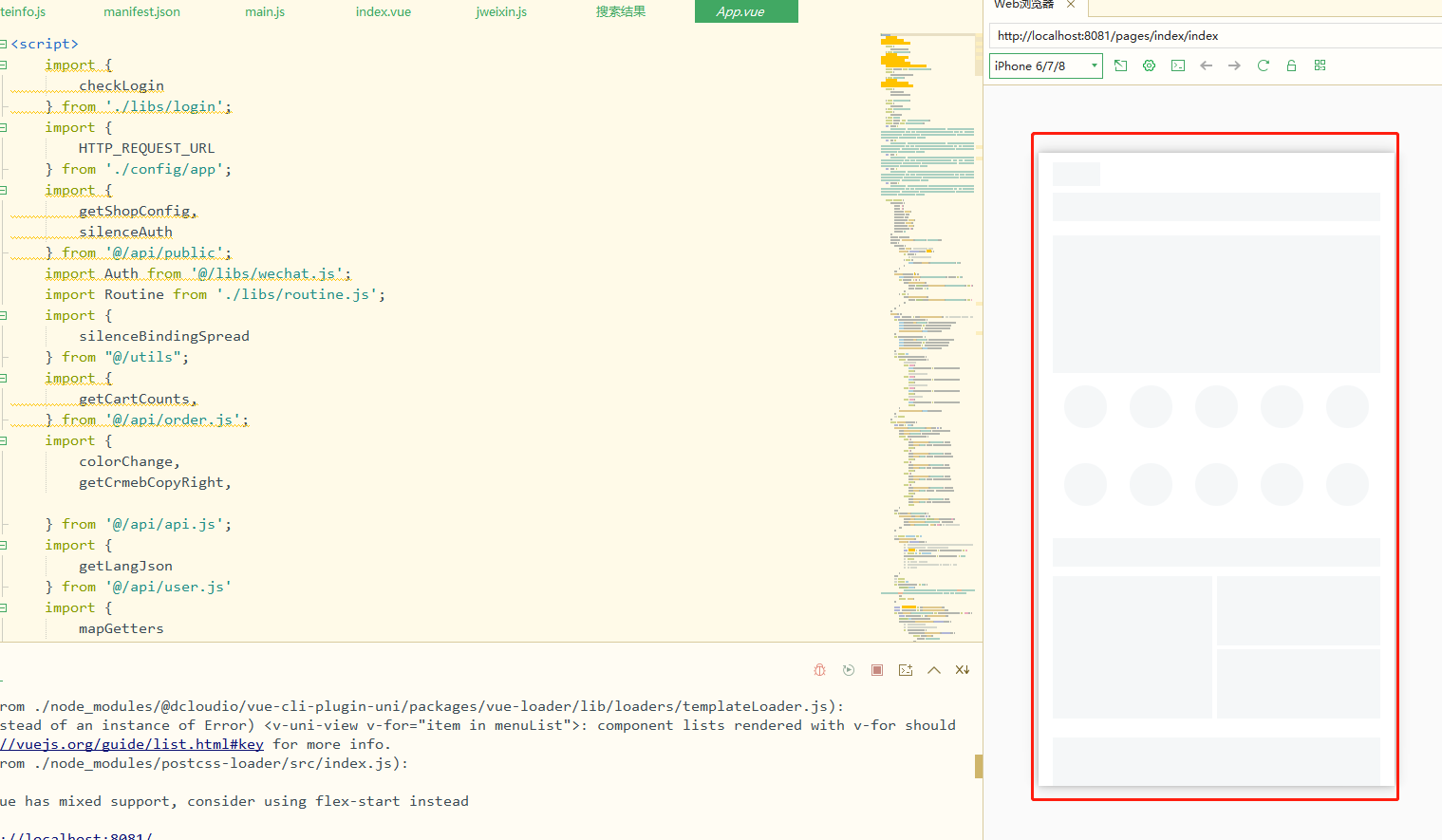Fold the mapGetters import block
The image size is (1442, 840).
[4, 607]
